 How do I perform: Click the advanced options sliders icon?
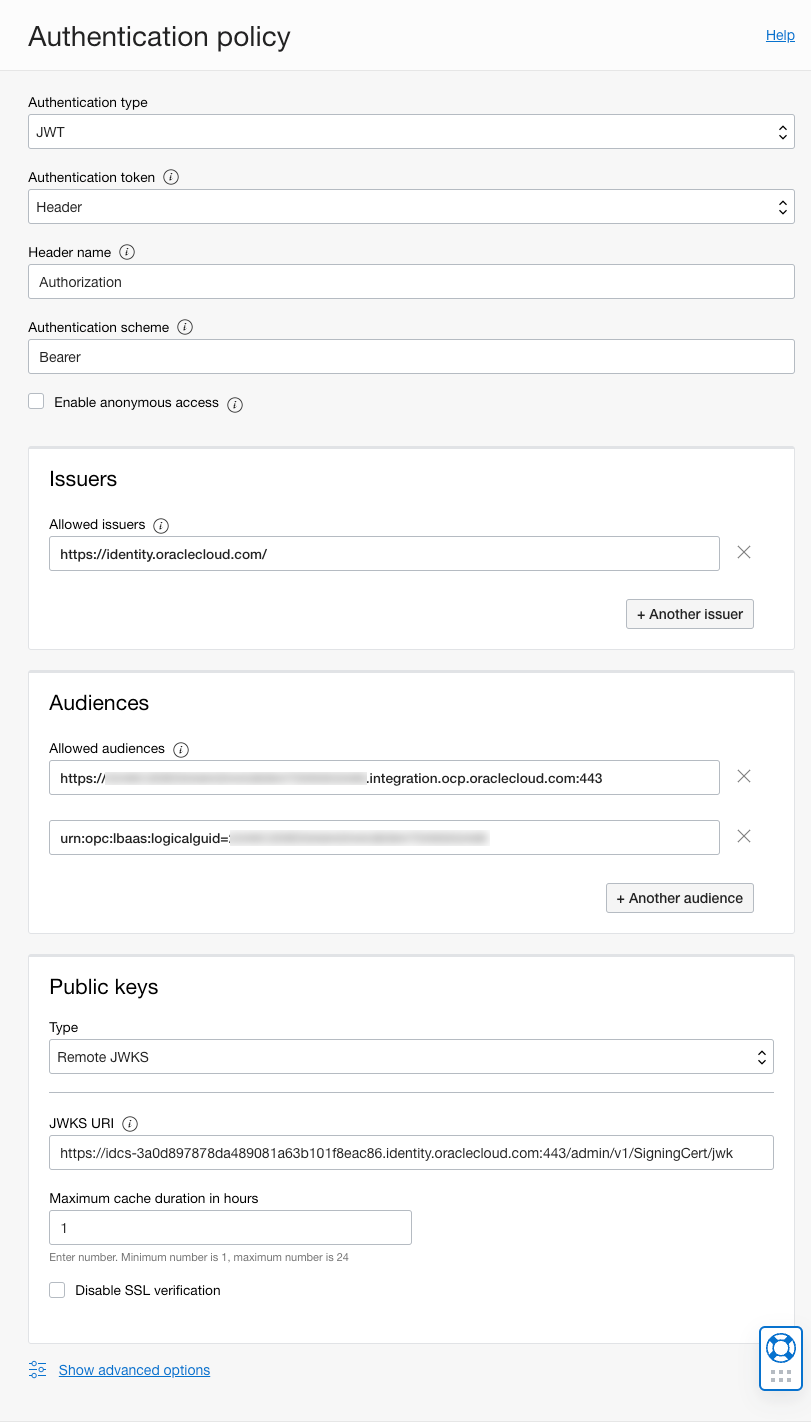pos(37,1369)
